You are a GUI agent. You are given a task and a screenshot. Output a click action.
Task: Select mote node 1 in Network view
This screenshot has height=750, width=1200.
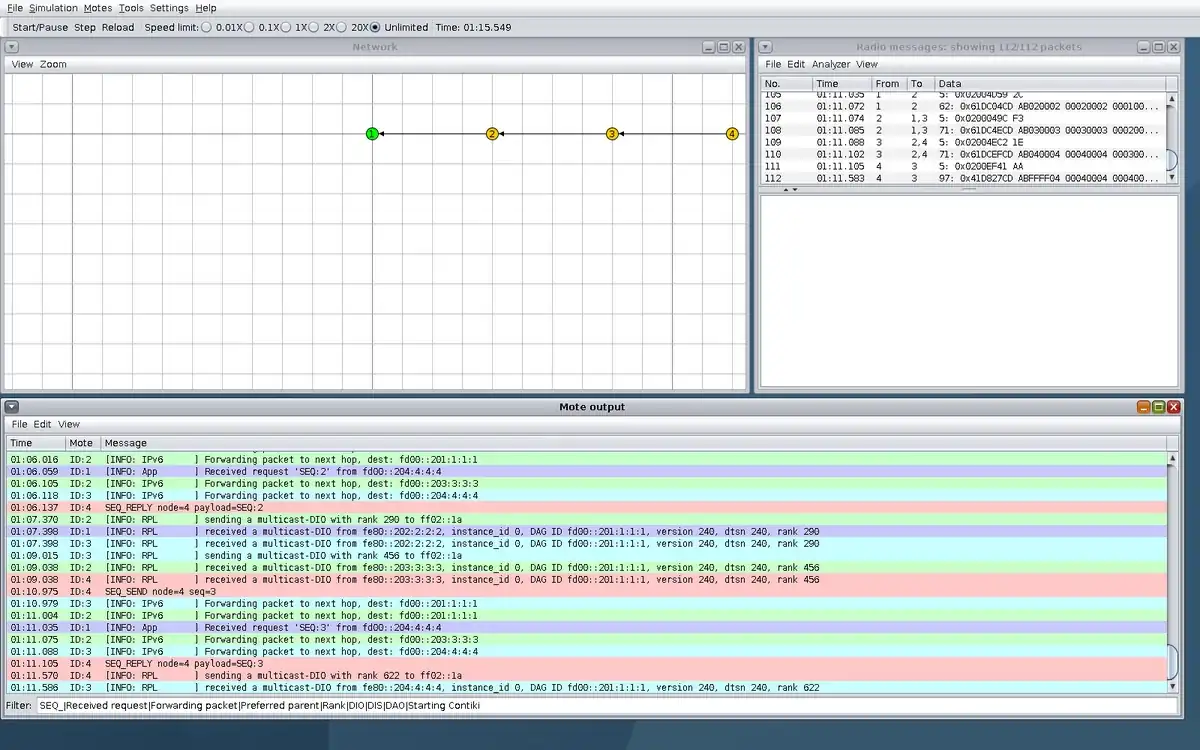pos(372,133)
